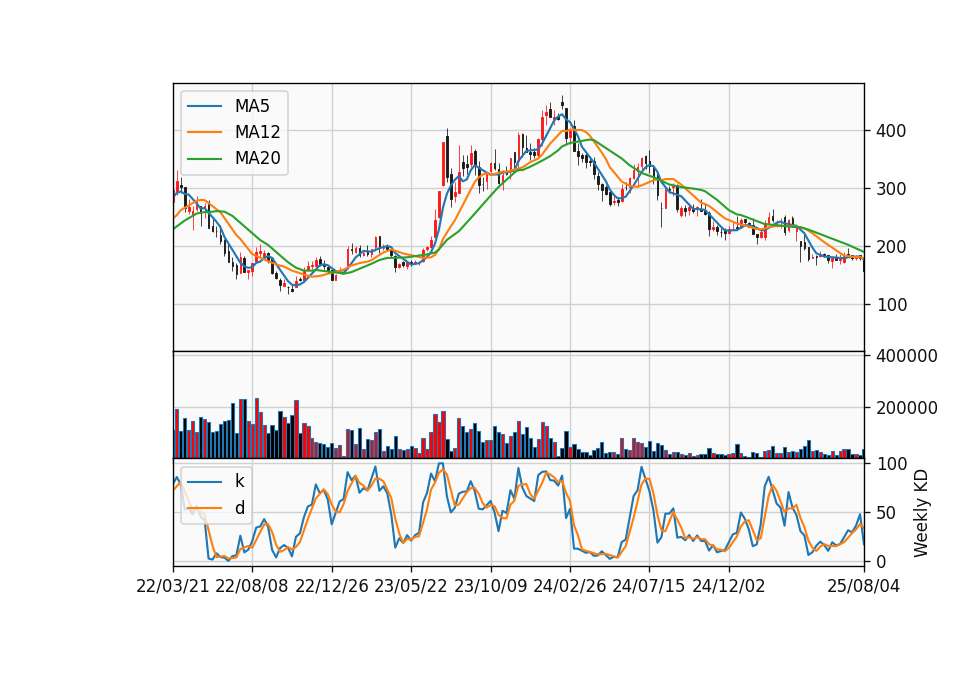Click the 100 price axis label
960x690 pixels.
pos(891,304)
